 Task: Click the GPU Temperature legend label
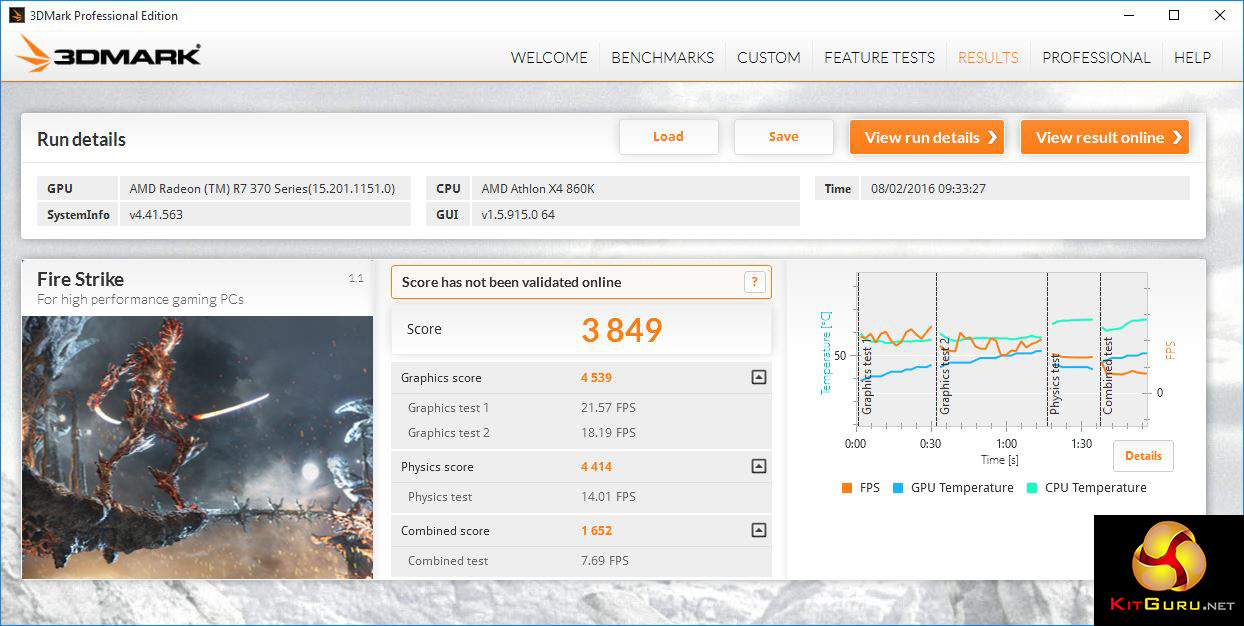click(962, 488)
